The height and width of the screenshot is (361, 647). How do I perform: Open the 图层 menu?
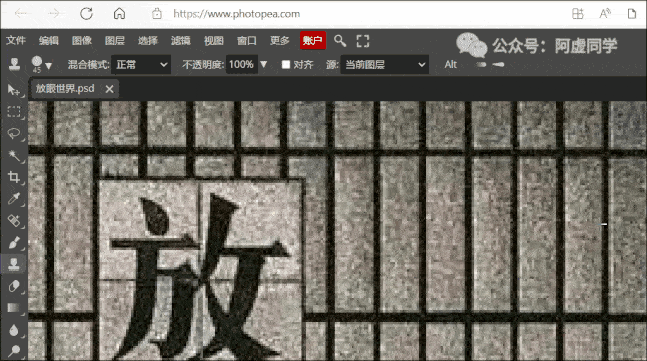115,40
